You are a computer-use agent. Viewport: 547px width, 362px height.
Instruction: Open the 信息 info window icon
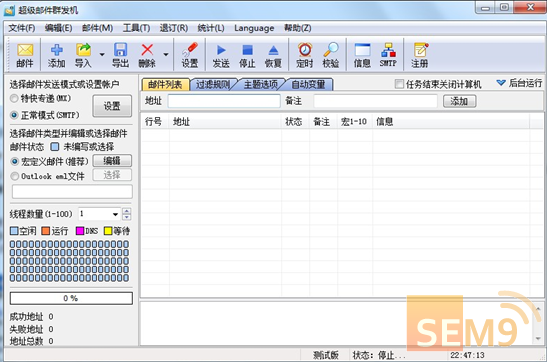(x=362, y=55)
